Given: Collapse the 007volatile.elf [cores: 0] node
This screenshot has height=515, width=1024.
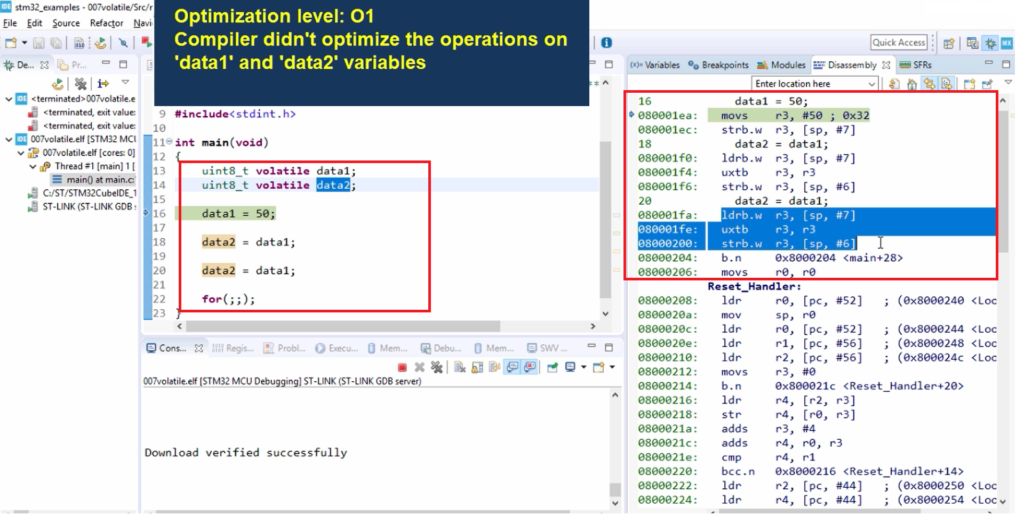Looking at the screenshot, I should (x=22, y=153).
